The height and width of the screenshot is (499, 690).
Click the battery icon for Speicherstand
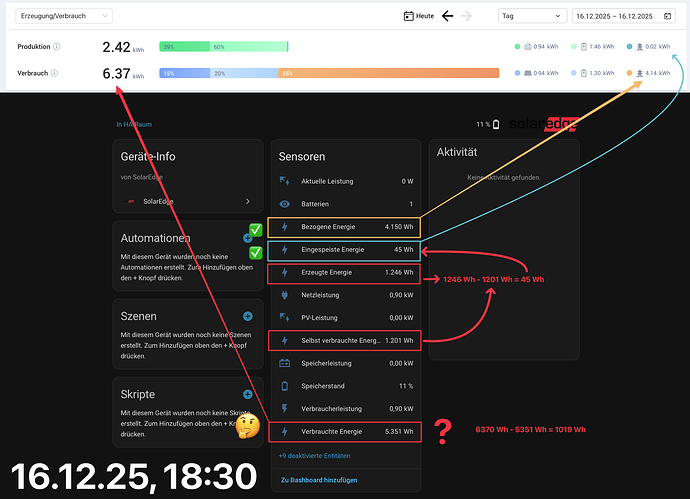coord(285,386)
